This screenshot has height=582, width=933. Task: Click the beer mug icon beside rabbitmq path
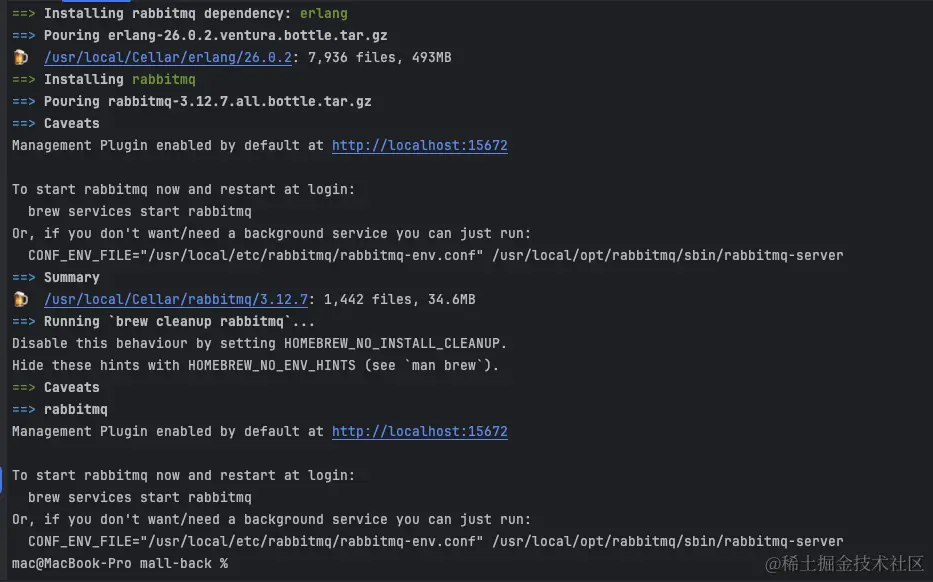pos(21,299)
